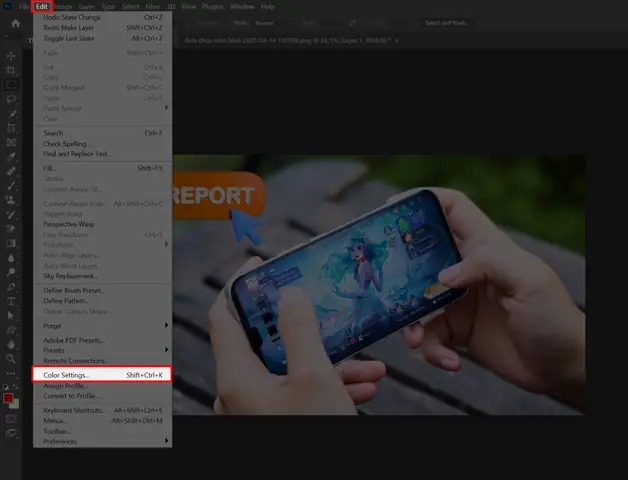
Task: Close the open document tab
Action: (x=397, y=40)
